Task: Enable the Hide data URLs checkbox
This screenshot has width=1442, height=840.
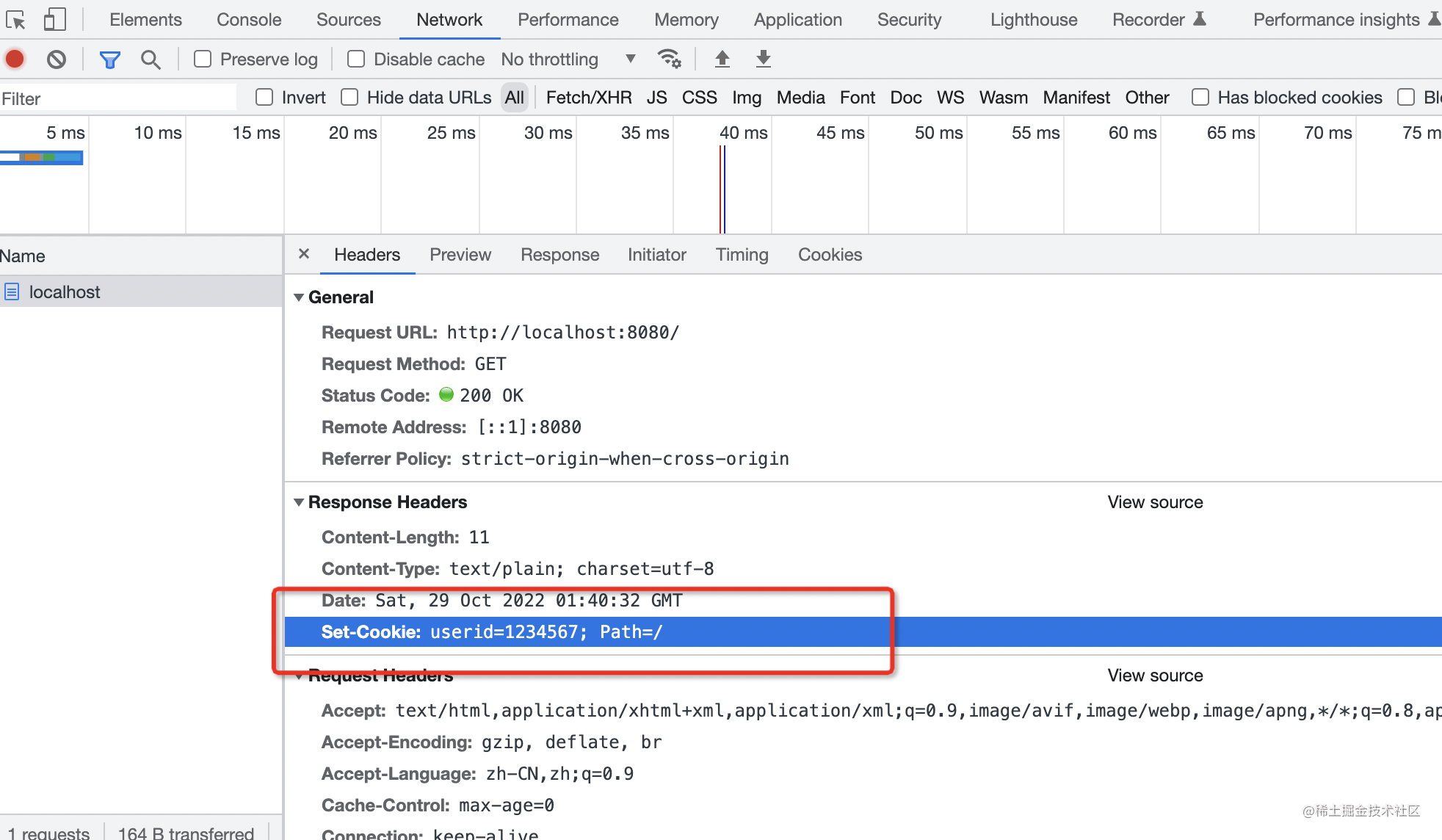Action: click(x=349, y=97)
